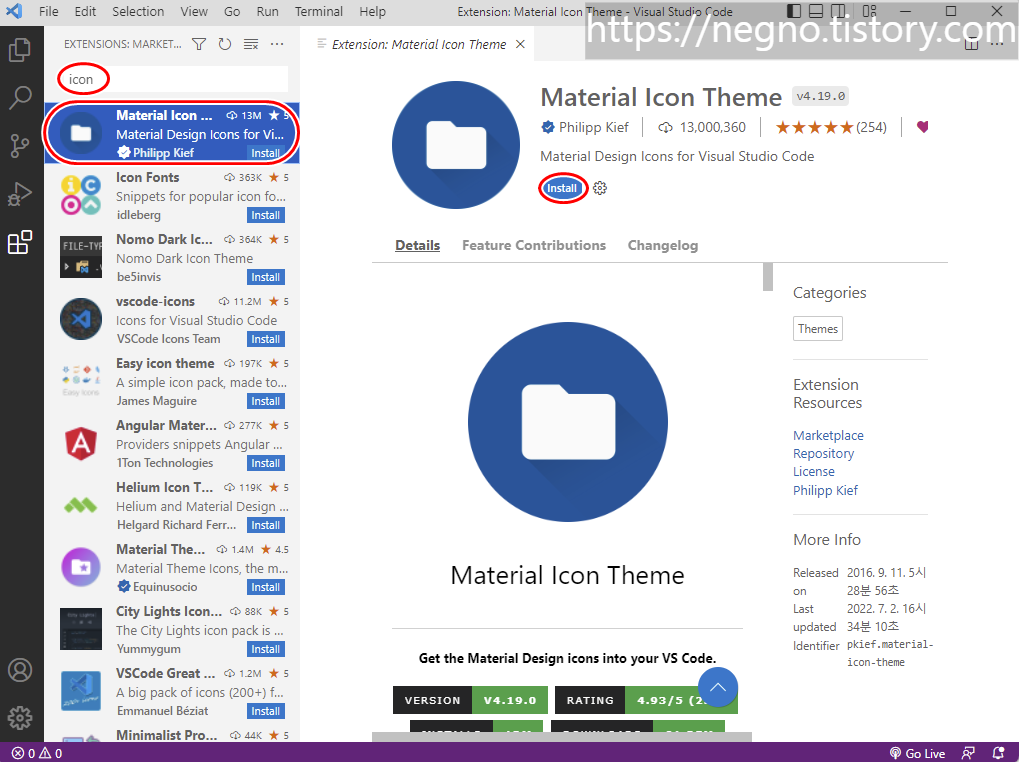The image size is (1019, 762).
Task: Click the VERSION V4.19.0 badge
Action: click(470, 700)
